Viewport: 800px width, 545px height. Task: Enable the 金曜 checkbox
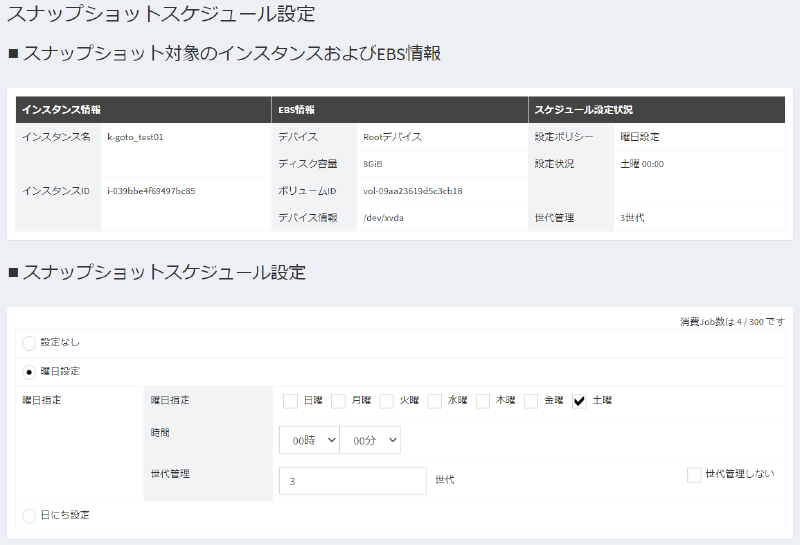pyautogui.click(x=532, y=401)
